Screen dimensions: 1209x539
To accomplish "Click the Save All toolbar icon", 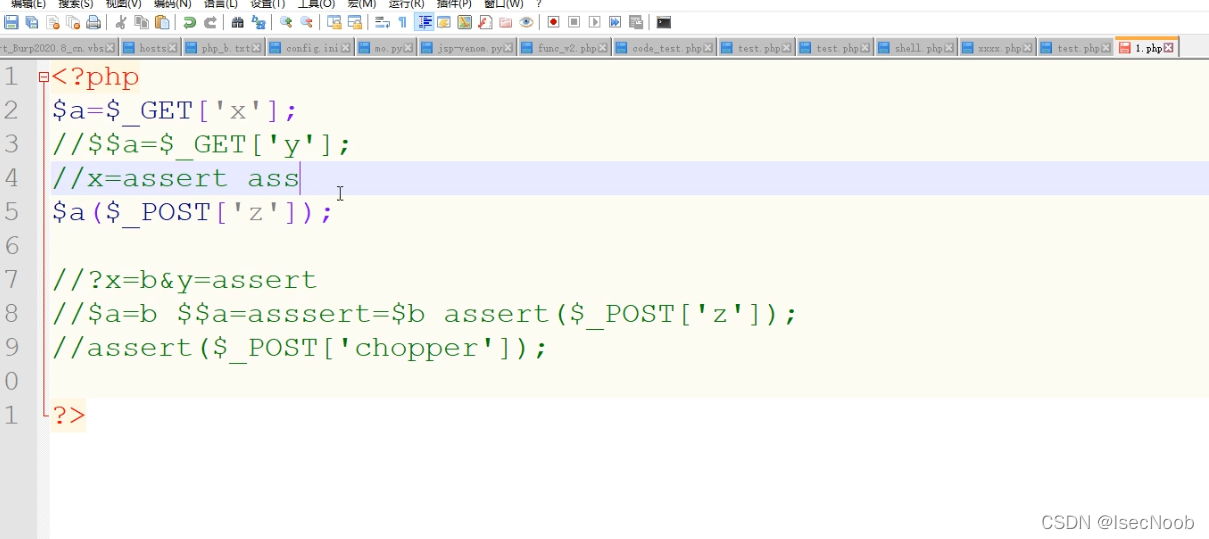I will click(x=32, y=22).
